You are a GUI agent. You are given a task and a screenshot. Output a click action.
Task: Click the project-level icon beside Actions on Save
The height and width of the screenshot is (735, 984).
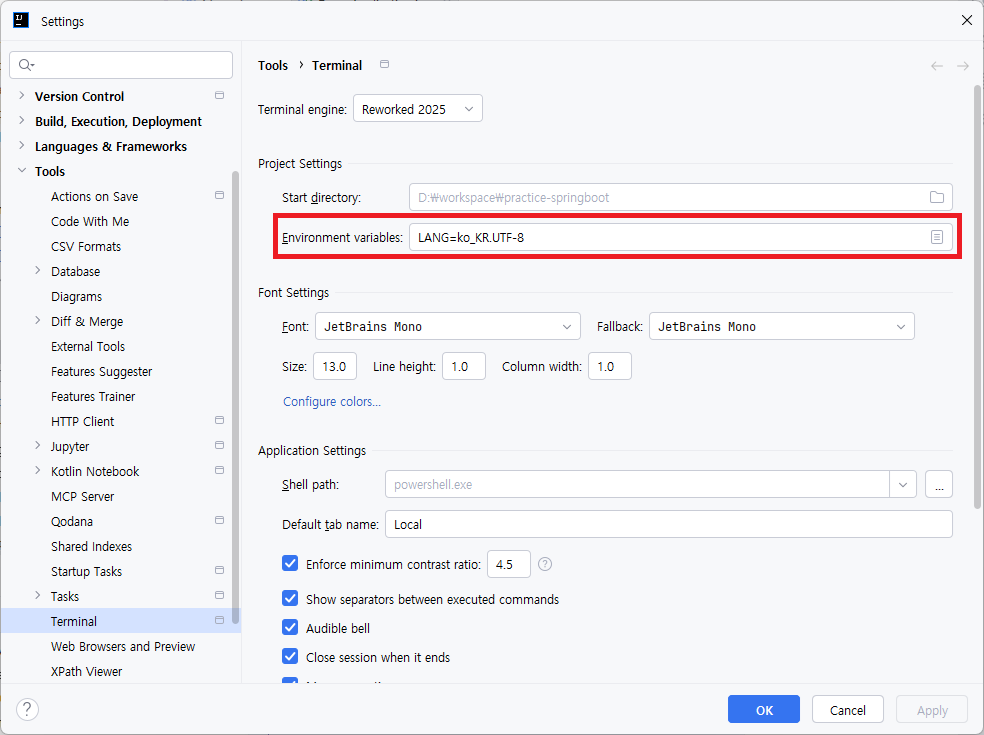(x=219, y=195)
